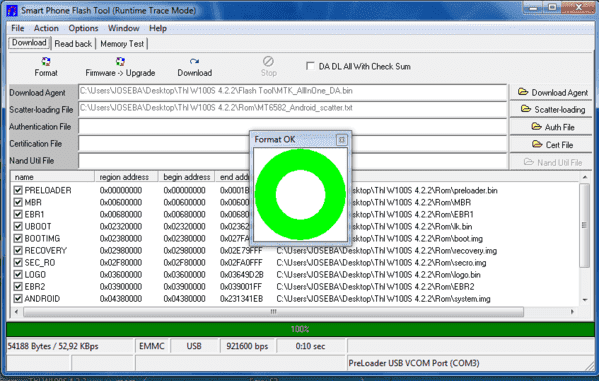Screen dimensions: 599x381
Task: Click the Cert File button
Action: click(x=551, y=144)
